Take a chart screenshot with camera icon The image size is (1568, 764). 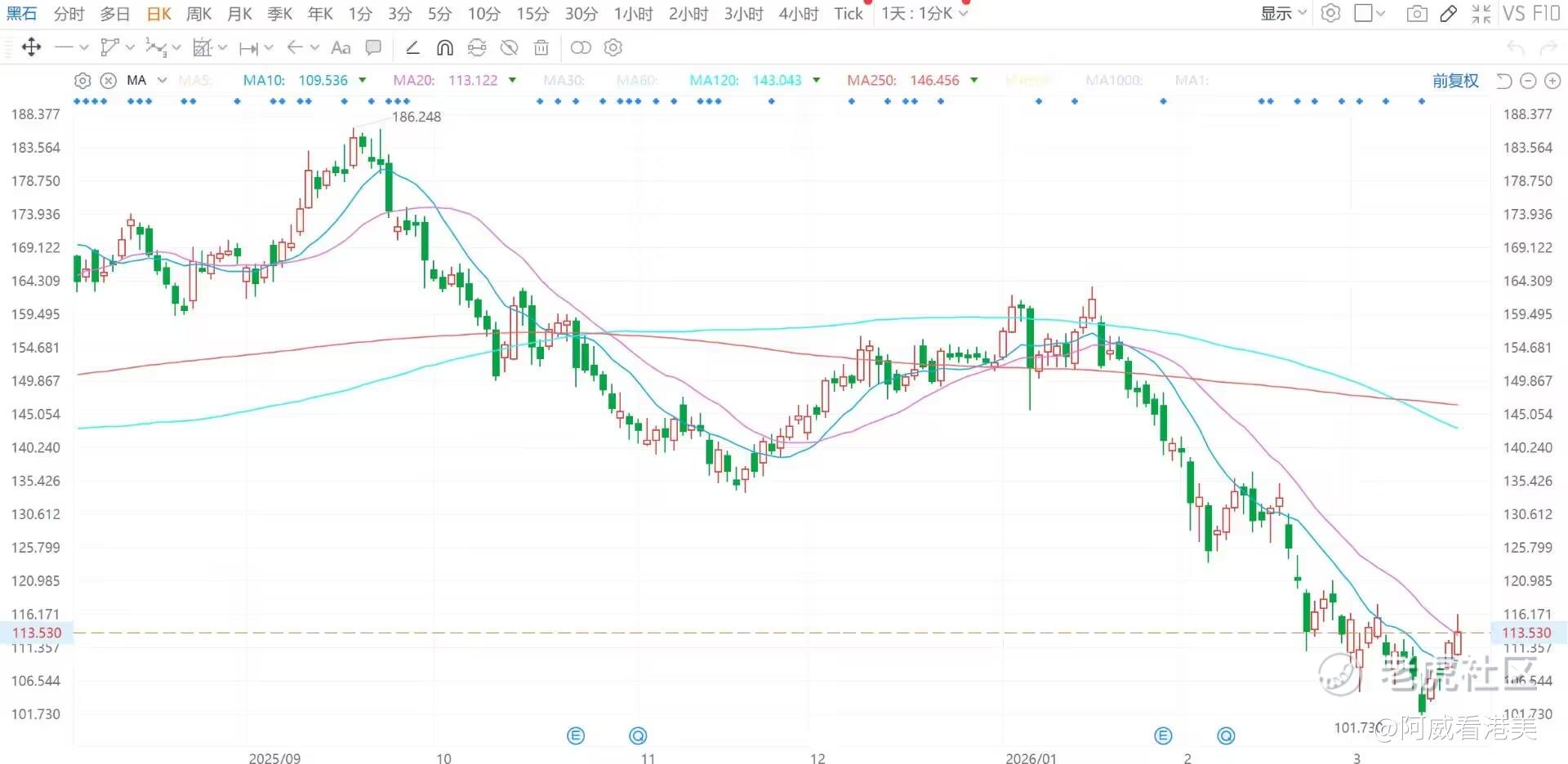click(1417, 14)
